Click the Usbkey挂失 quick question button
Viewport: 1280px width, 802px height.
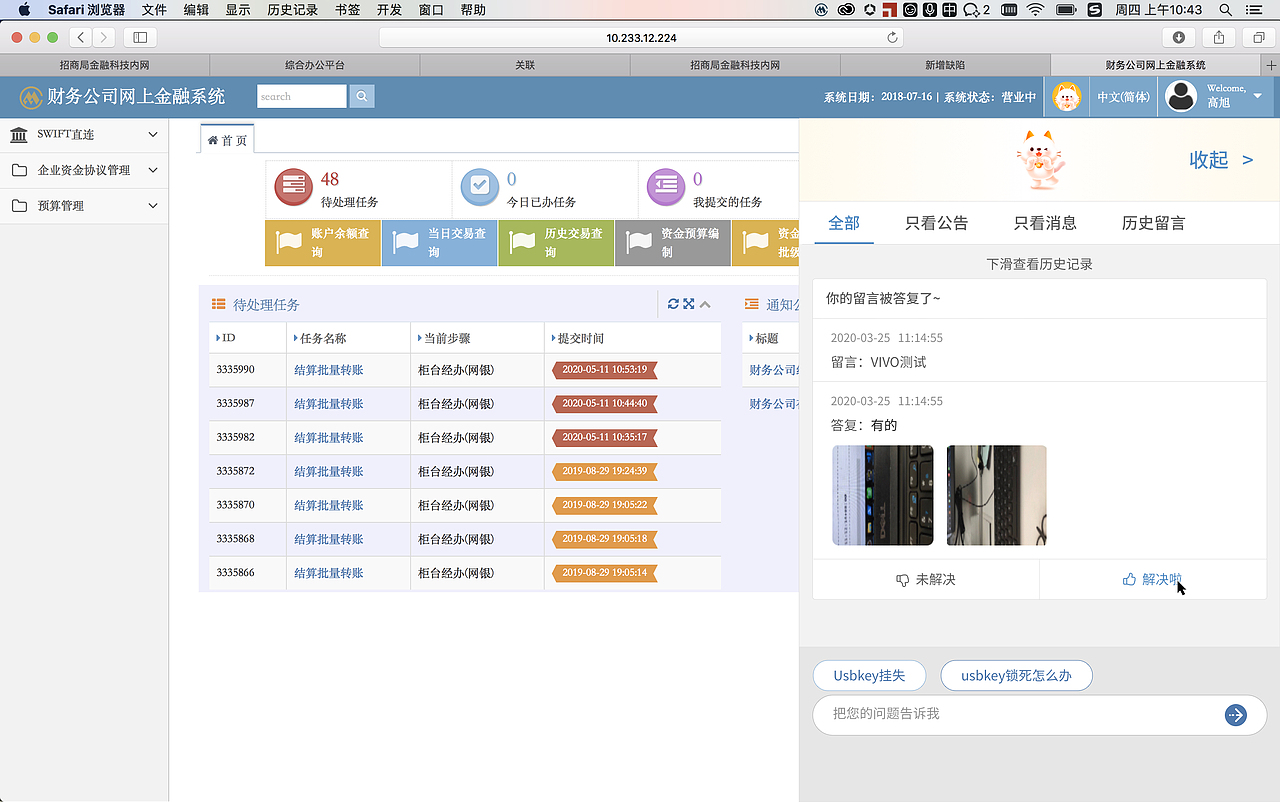click(x=869, y=675)
